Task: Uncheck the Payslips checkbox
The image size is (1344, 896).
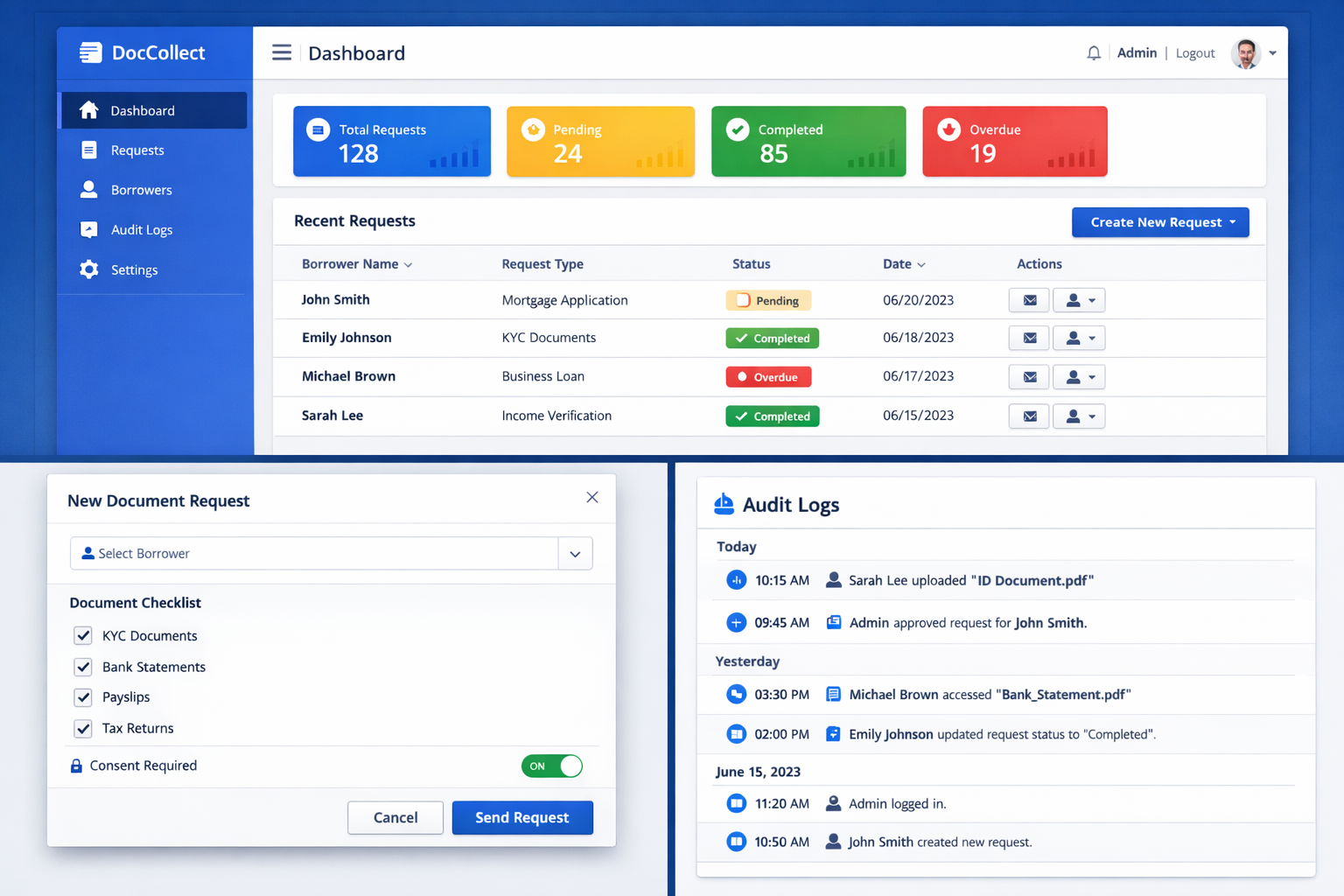Action: 83,697
